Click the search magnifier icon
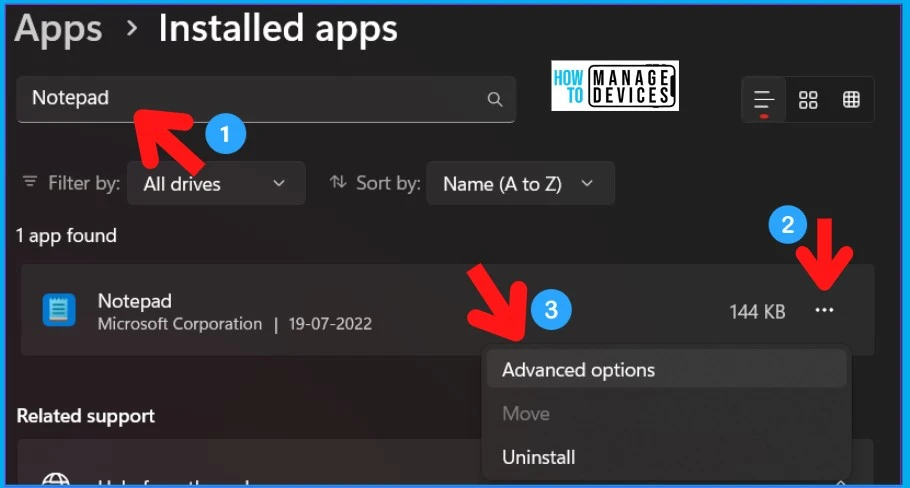Image resolution: width=910 pixels, height=488 pixels. (494, 99)
